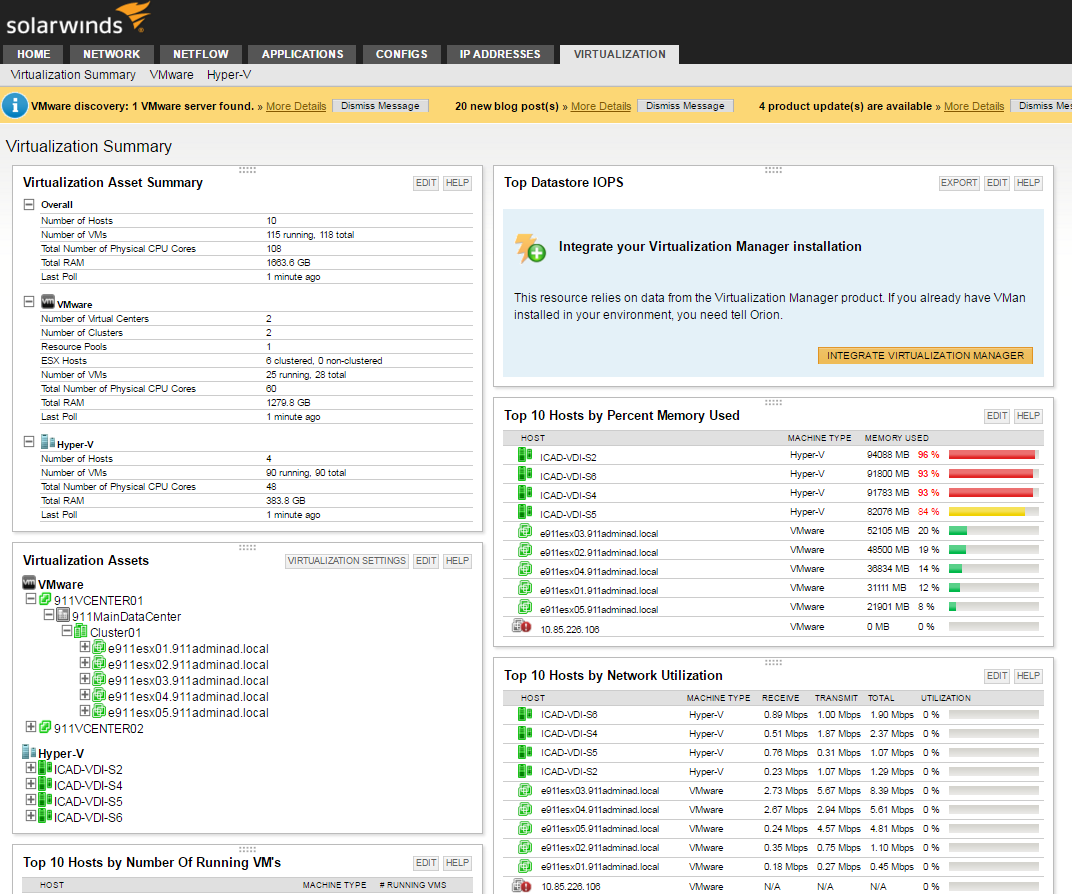Viewport: 1072px width, 894px height.
Task: Click the ICAD-VDI-S5 link in Memory Used table
Action: point(568,515)
